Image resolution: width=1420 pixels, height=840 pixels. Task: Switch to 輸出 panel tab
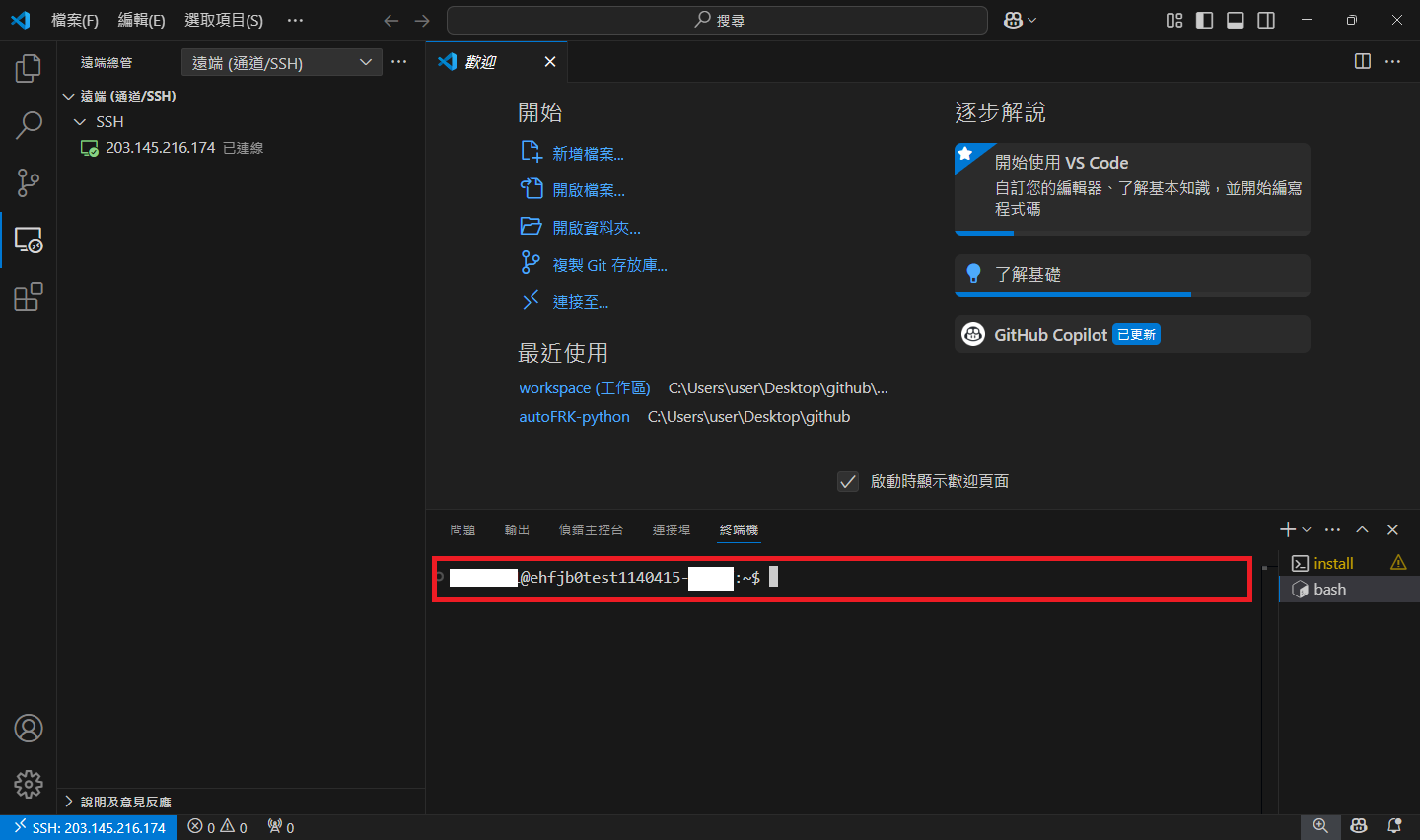click(517, 530)
